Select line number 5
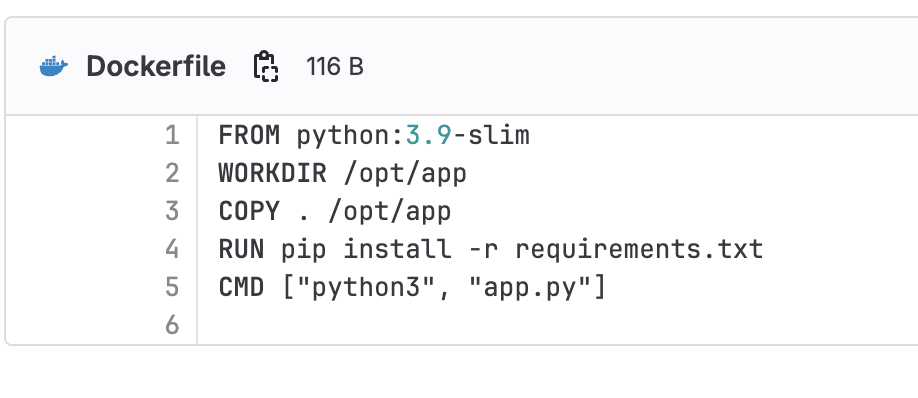This screenshot has height=398, width=918. (172, 287)
